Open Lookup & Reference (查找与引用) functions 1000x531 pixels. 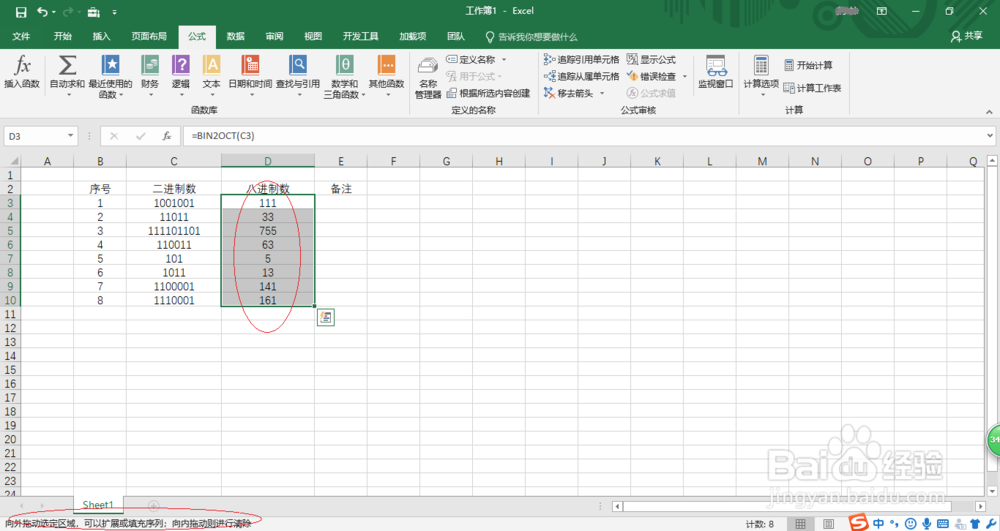(x=298, y=75)
